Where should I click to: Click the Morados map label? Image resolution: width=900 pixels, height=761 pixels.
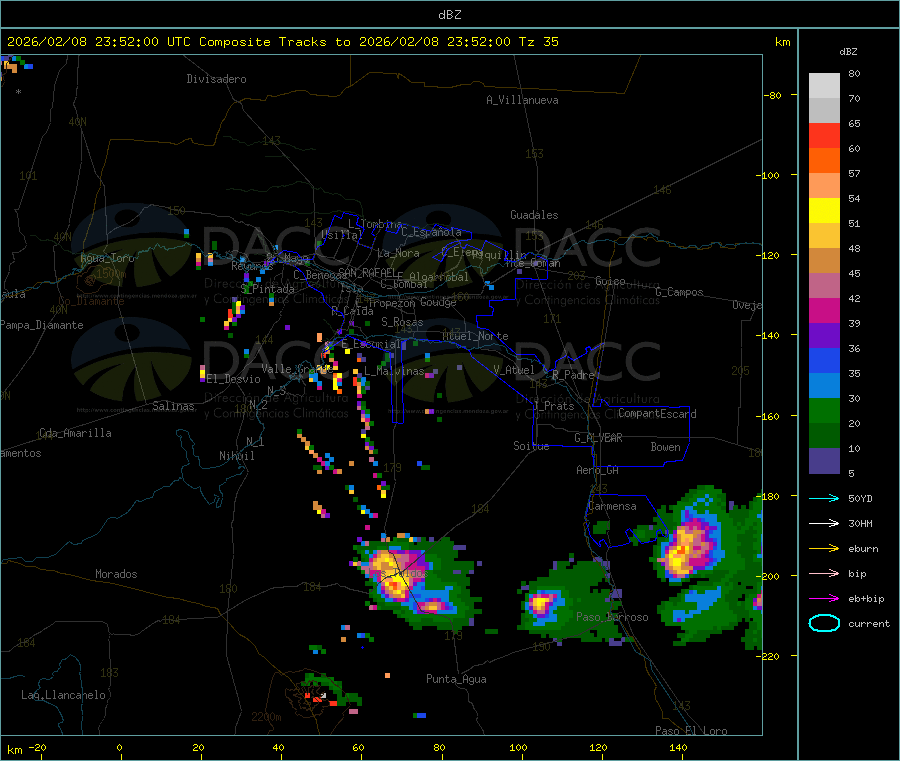point(116,574)
